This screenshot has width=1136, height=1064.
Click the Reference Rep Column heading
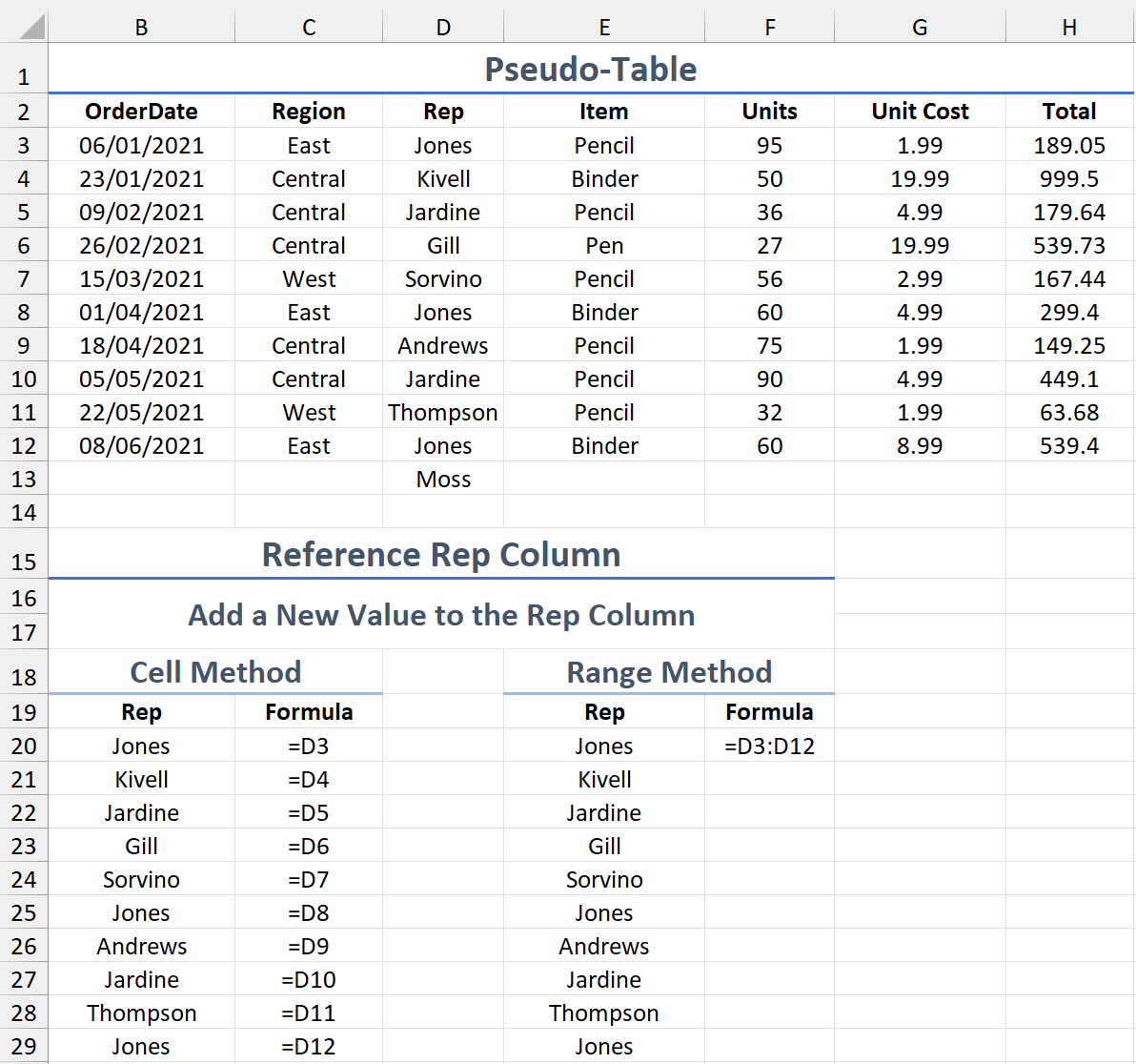[x=441, y=555]
